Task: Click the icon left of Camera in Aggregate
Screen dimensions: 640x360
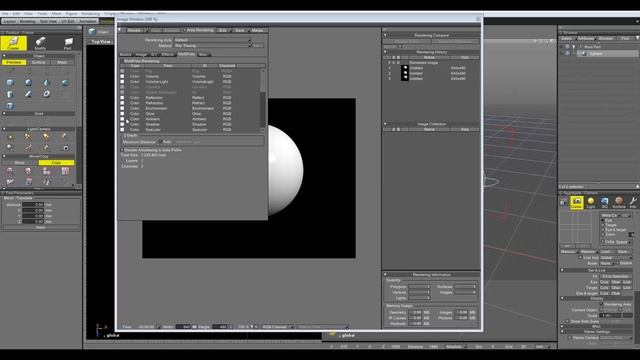Action: (x=564, y=202)
